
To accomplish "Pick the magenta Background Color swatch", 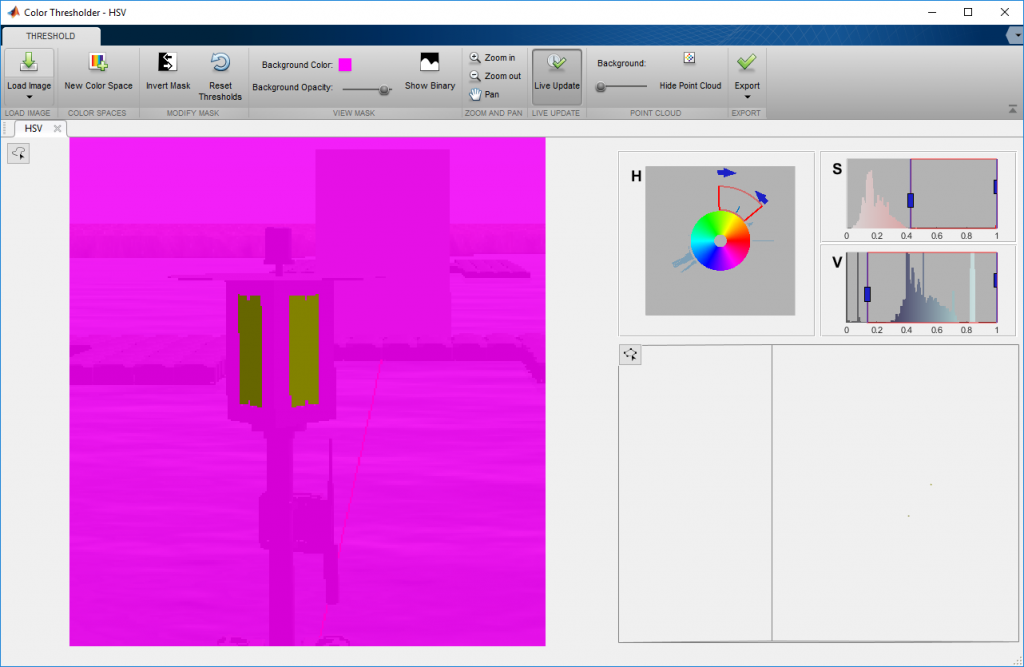I will 345,64.
